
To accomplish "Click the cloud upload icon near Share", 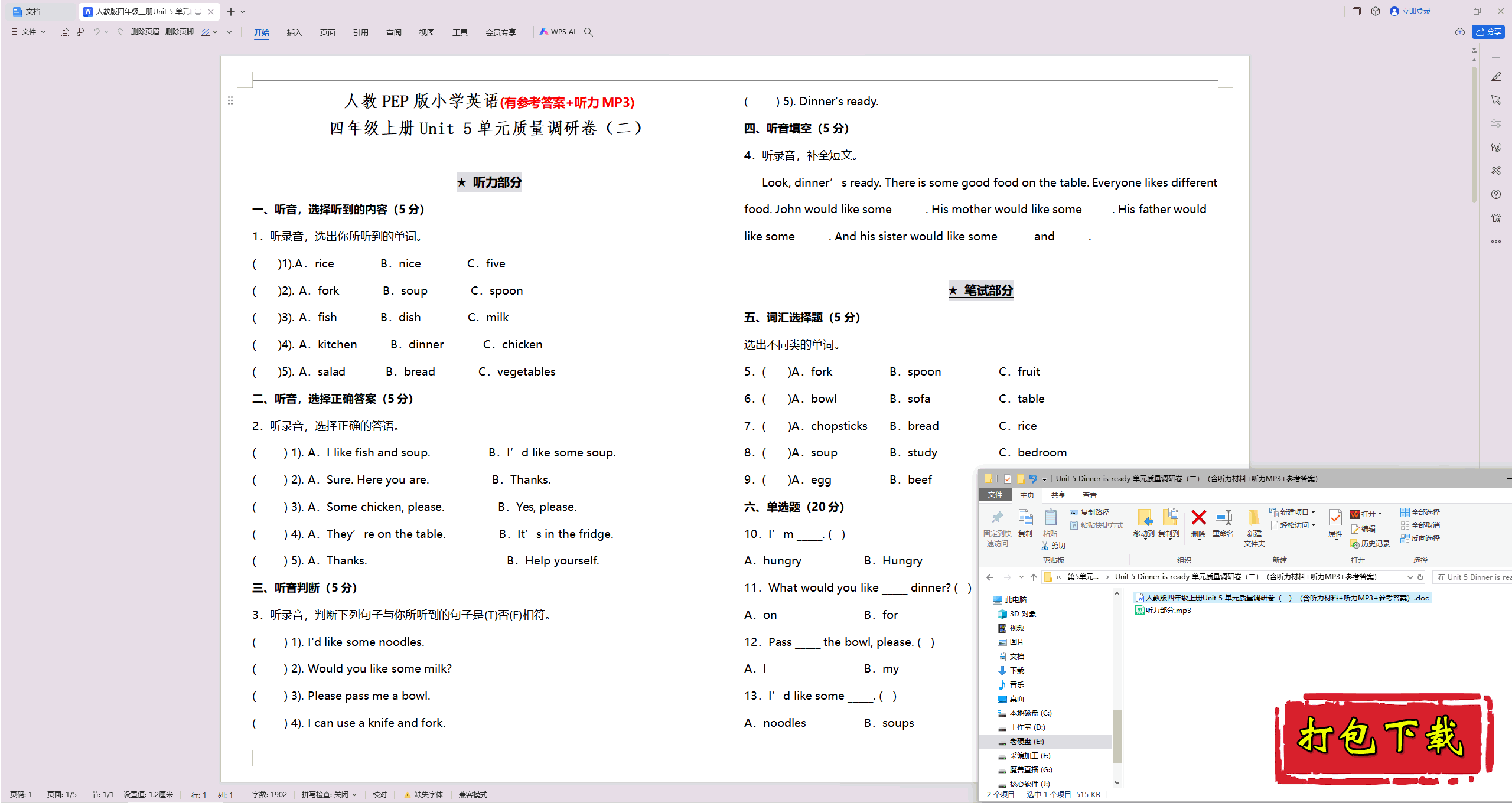I will (x=1460, y=32).
